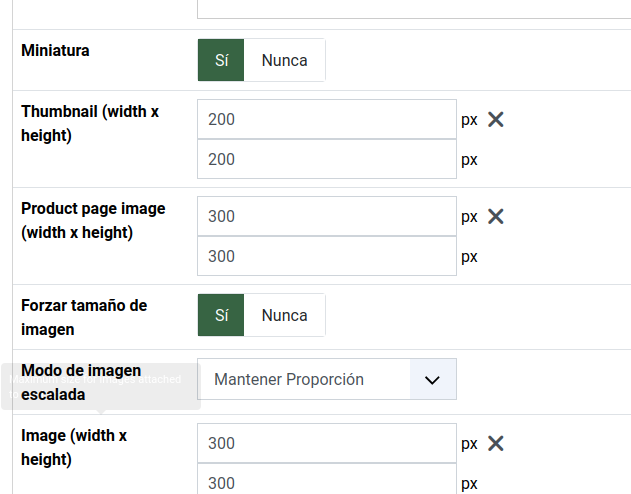Click the Miniatura label

[x=55, y=50]
